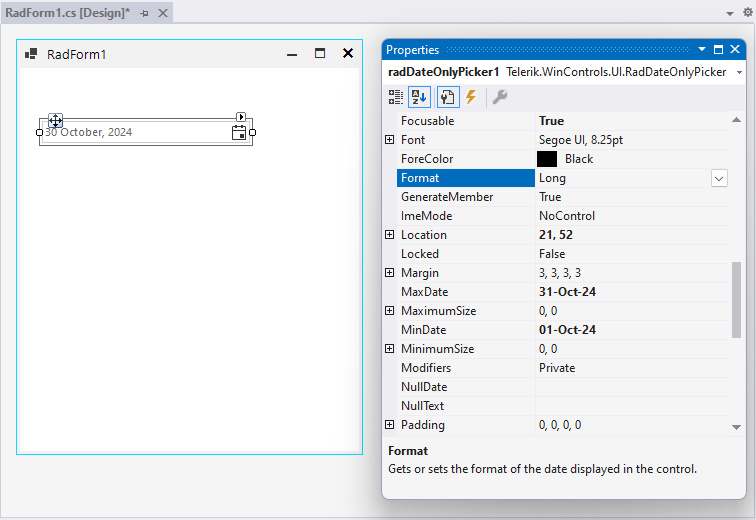Image resolution: width=756 pixels, height=520 pixels.
Task: Click the Margin value 3, 3, 3, 3
Action: 560,273
